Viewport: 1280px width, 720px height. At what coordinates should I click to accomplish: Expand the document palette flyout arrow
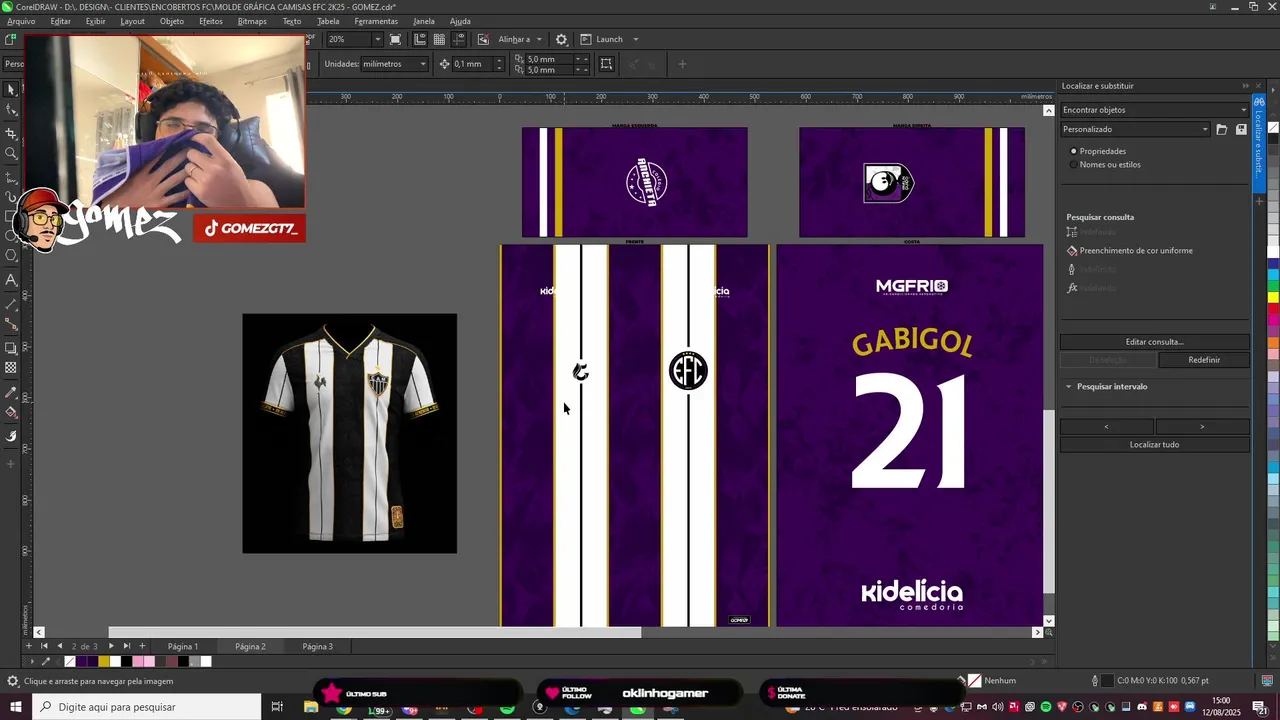click(x=32, y=661)
